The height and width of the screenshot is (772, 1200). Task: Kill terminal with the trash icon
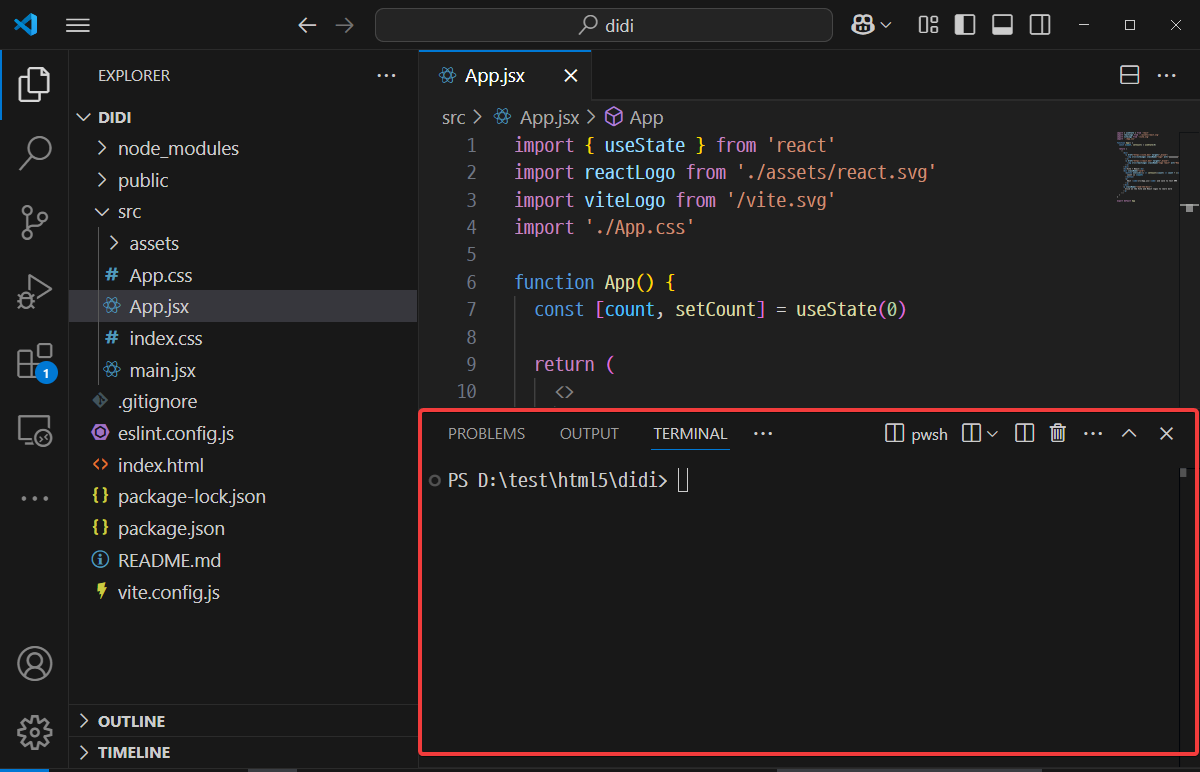click(x=1057, y=433)
